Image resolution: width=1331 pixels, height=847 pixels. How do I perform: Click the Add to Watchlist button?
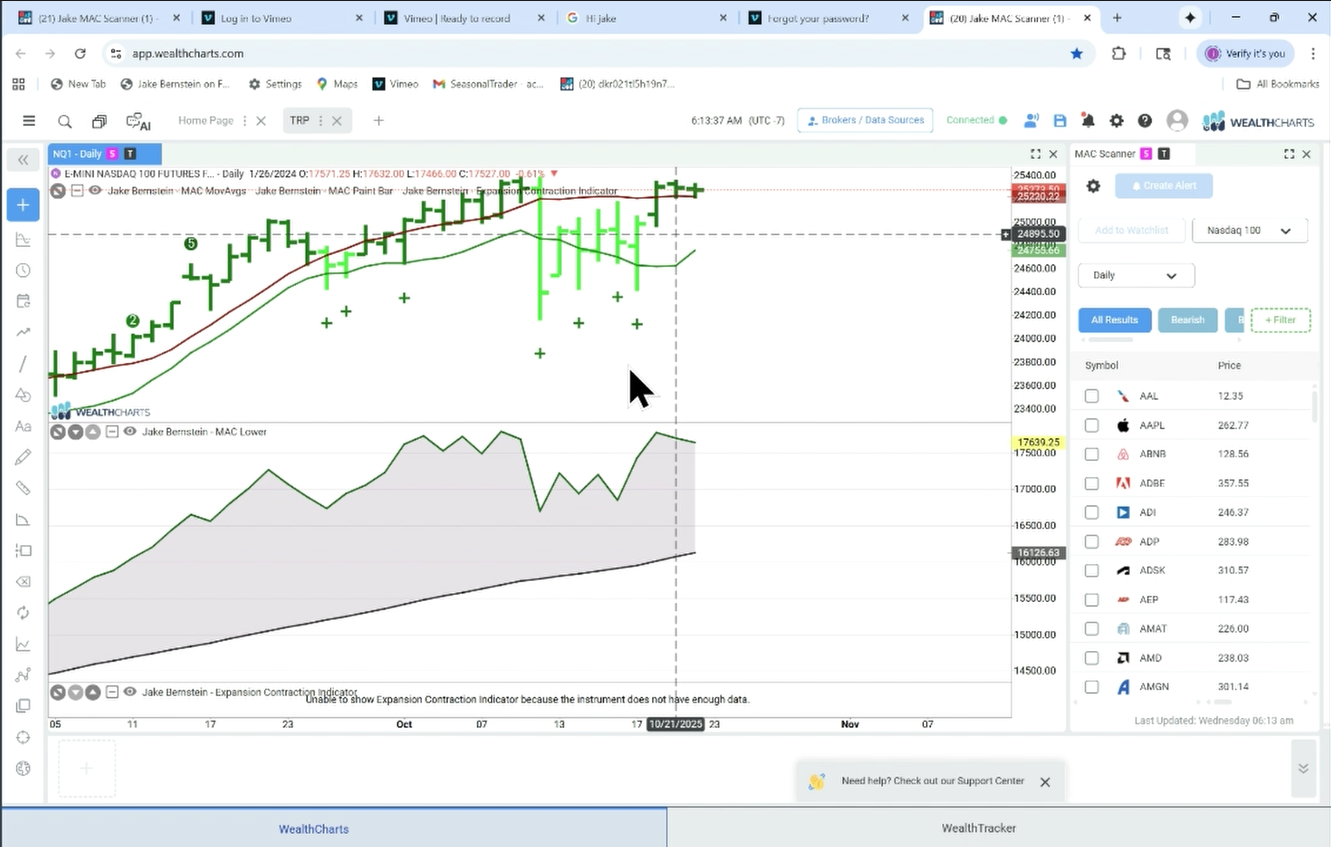[x=1131, y=231]
